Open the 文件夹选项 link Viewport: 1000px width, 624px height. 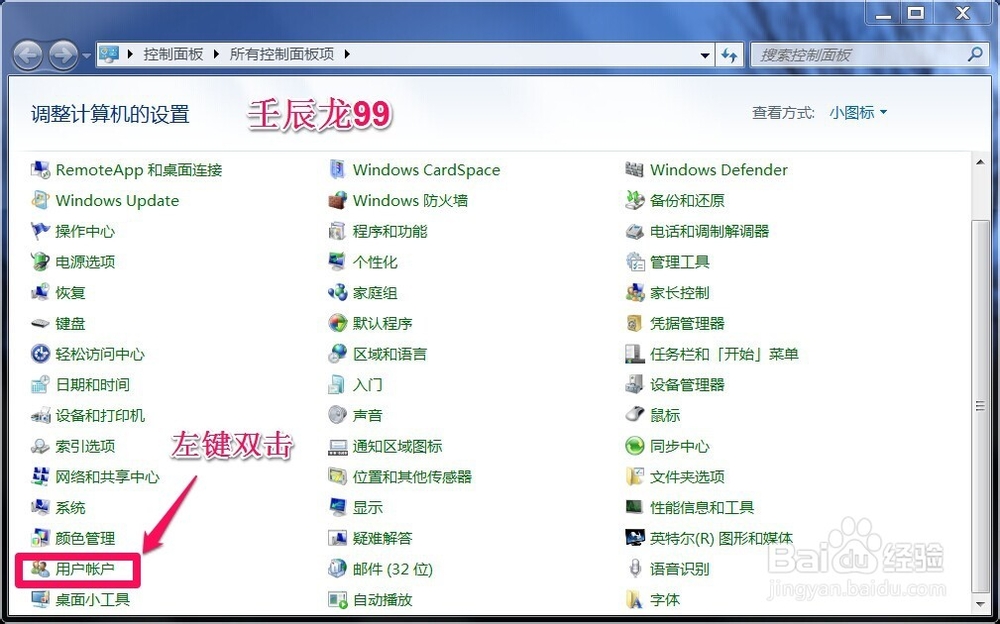click(x=687, y=477)
